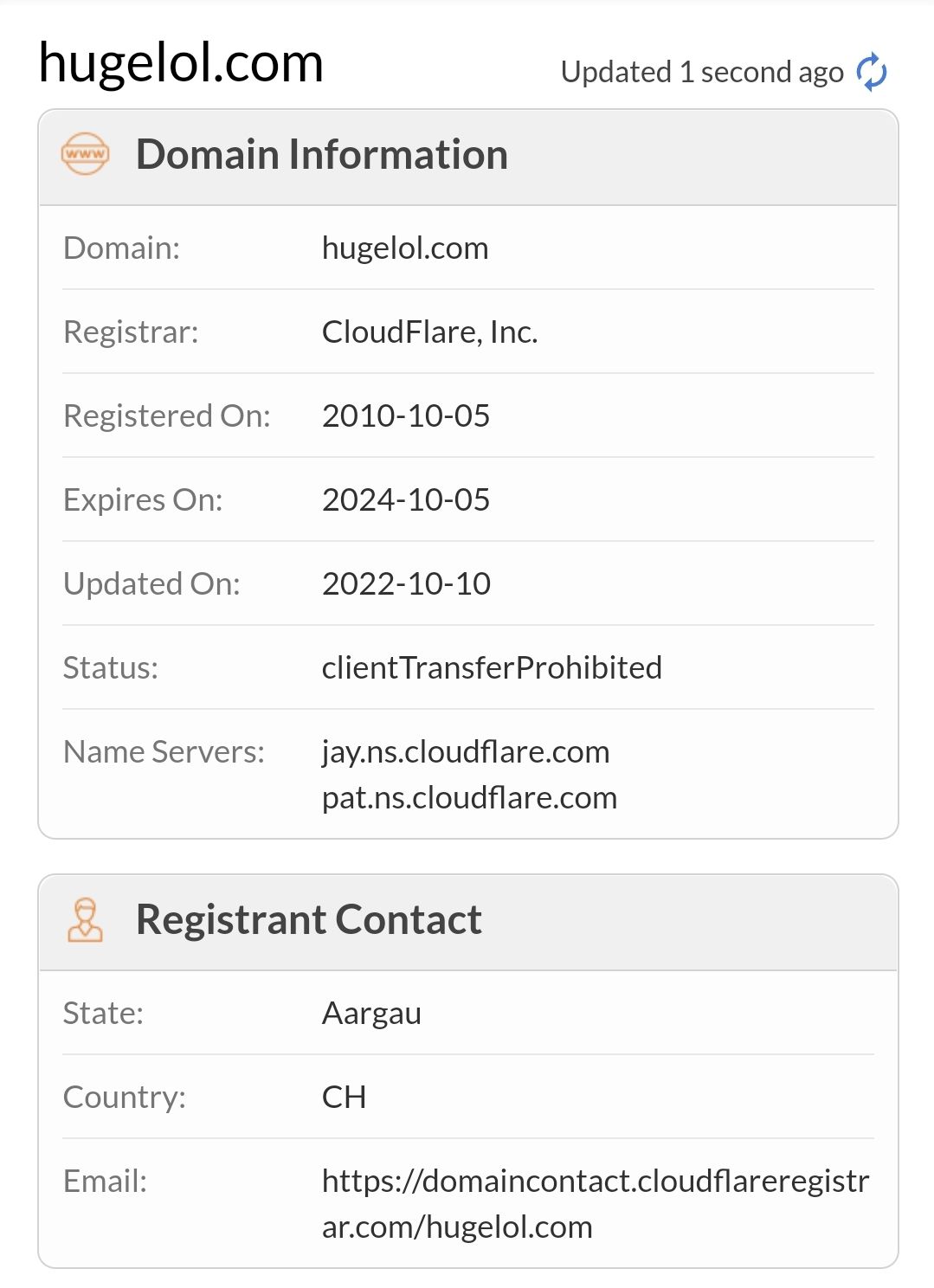Image resolution: width=934 pixels, height=1288 pixels.
Task: Select the state value Aargau
Action: (x=371, y=1014)
